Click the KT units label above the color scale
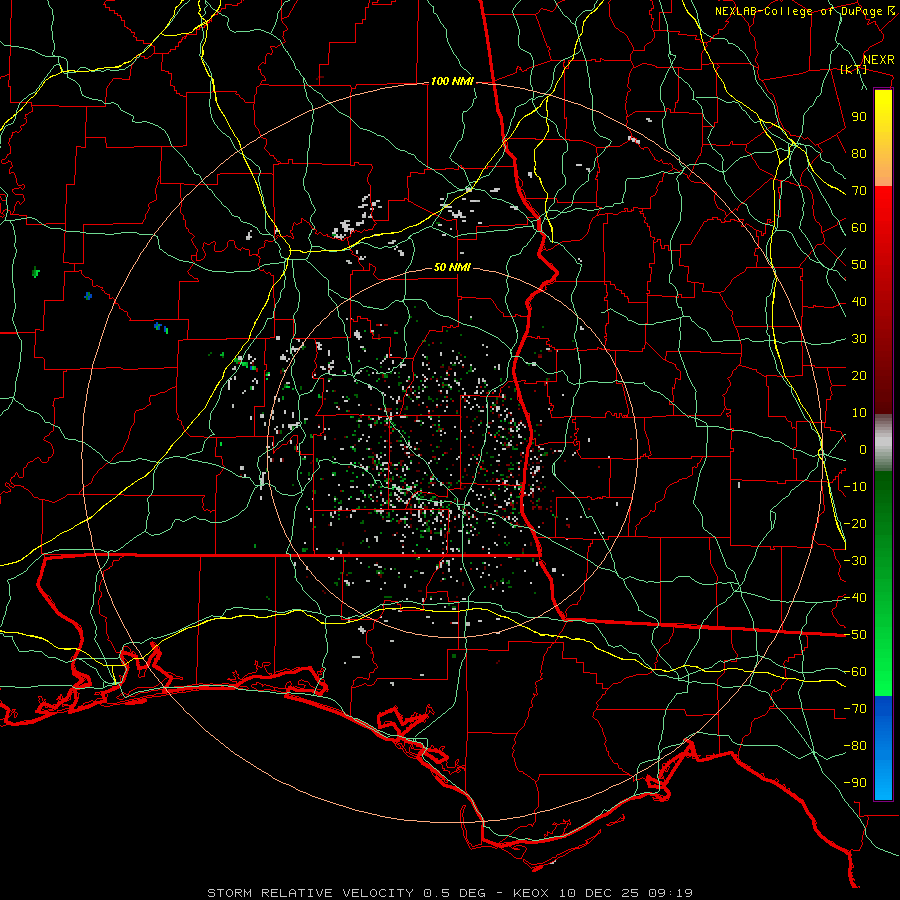This screenshot has height=900, width=900. (853, 69)
